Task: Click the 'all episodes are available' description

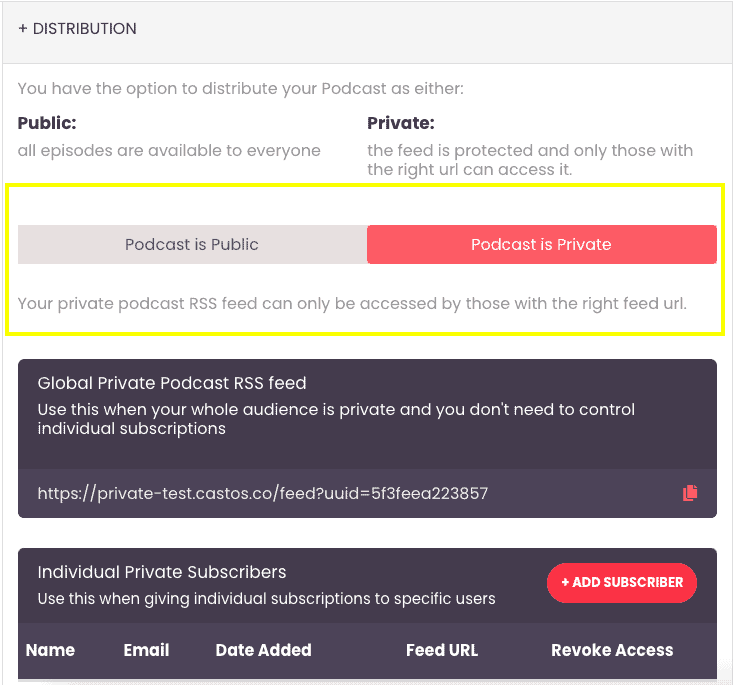Action: [169, 151]
